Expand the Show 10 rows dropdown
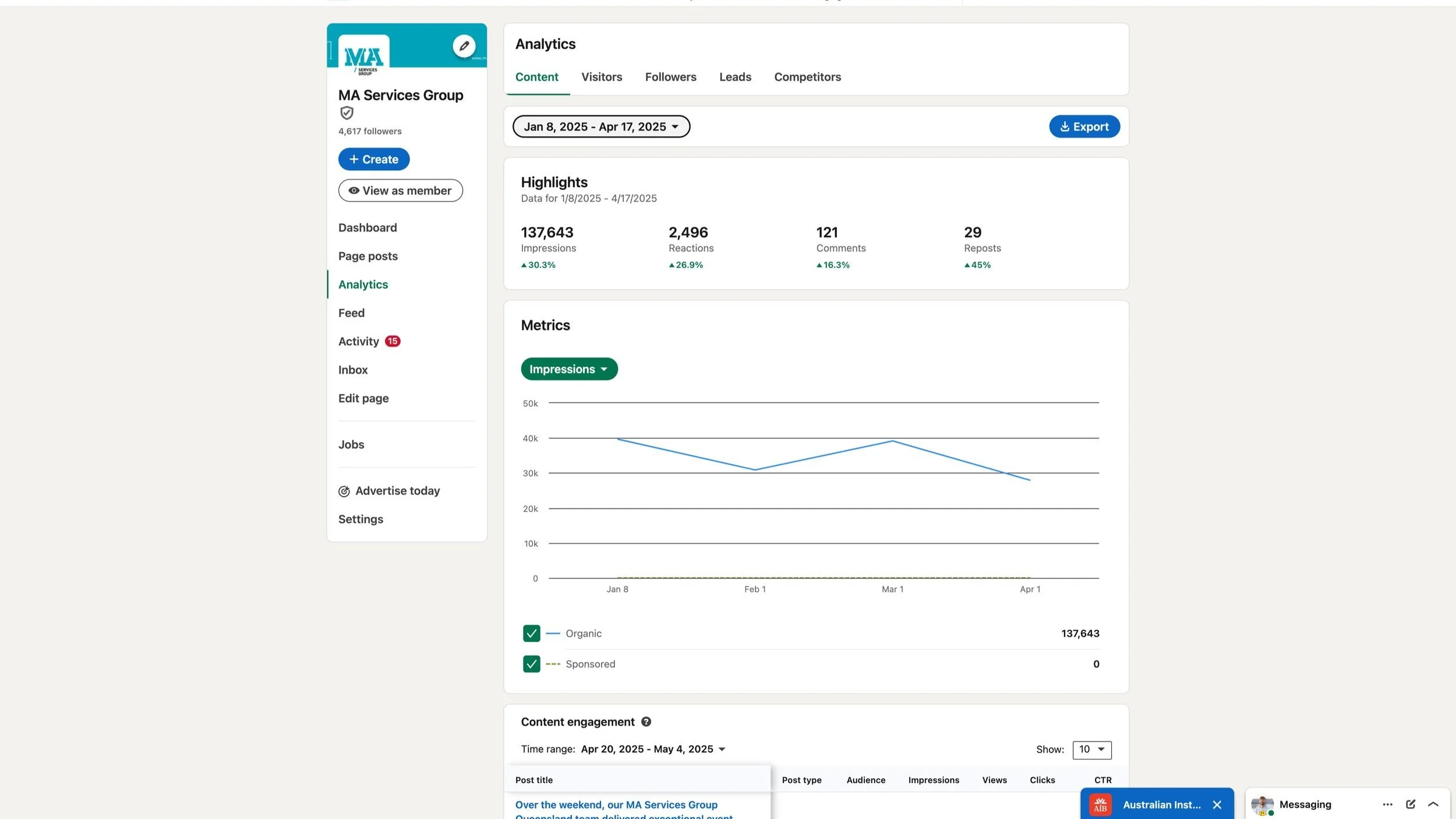 pos(1091,750)
